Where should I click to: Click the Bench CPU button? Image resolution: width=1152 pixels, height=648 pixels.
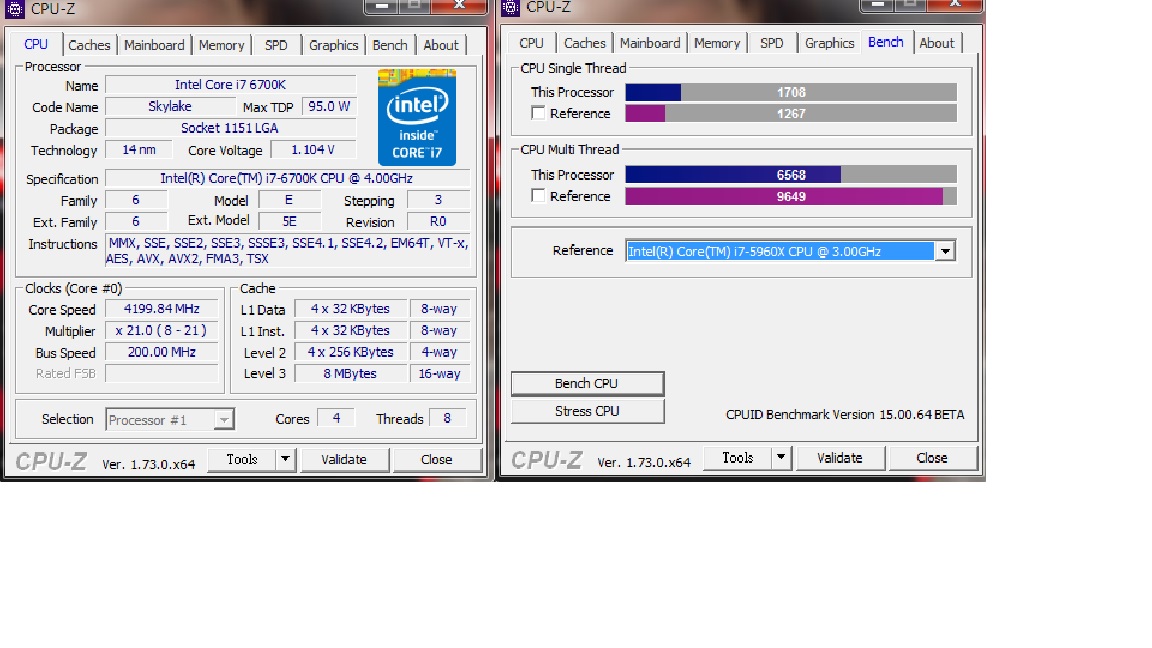[x=587, y=384]
